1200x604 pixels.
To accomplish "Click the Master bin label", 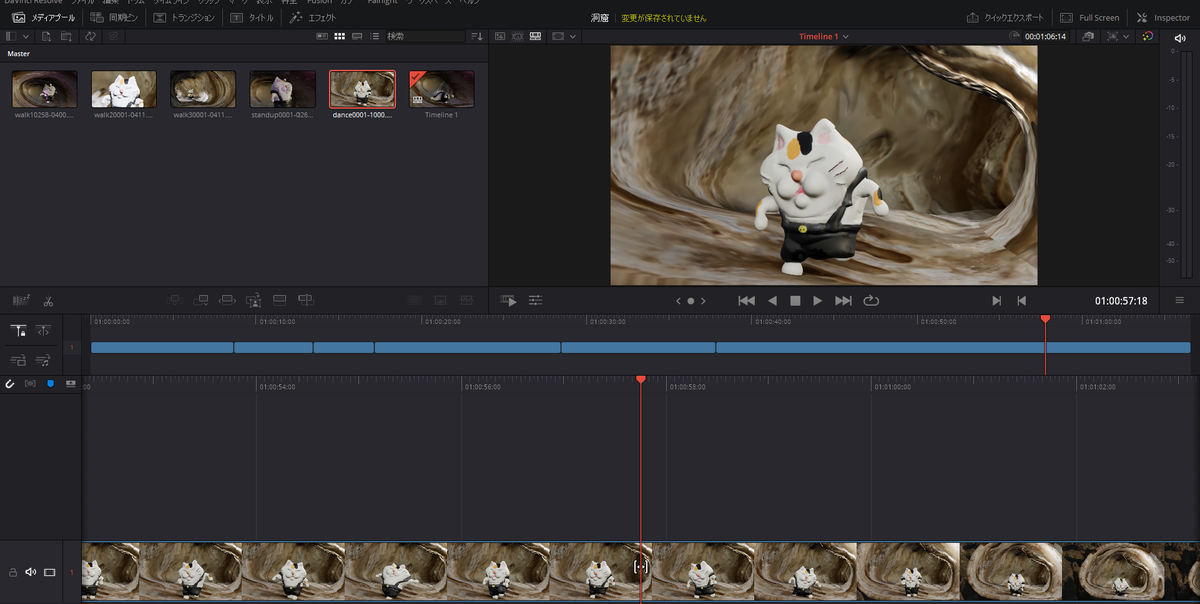I will click(x=18, y=53).
